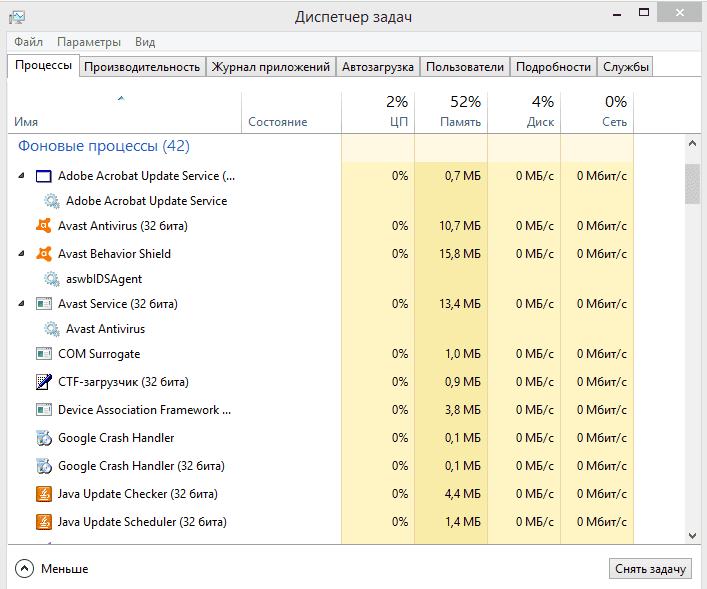707x589 pixels.
Task: Select the Процессы tab
Action: click(43, 65)
